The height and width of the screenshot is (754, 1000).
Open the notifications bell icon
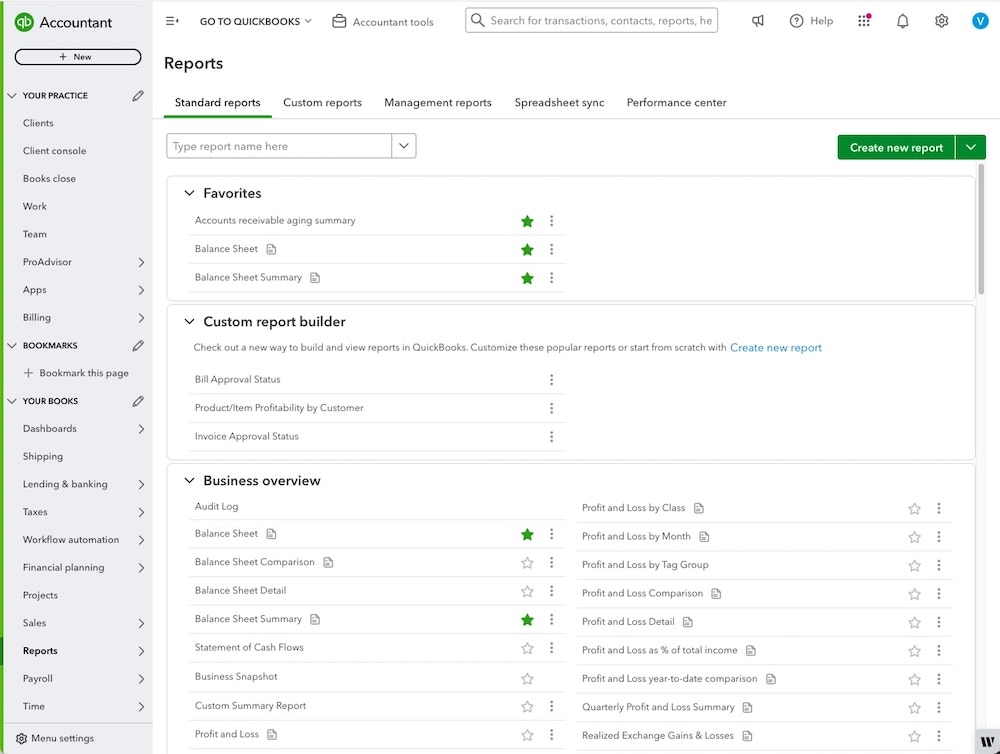[902, 19]
